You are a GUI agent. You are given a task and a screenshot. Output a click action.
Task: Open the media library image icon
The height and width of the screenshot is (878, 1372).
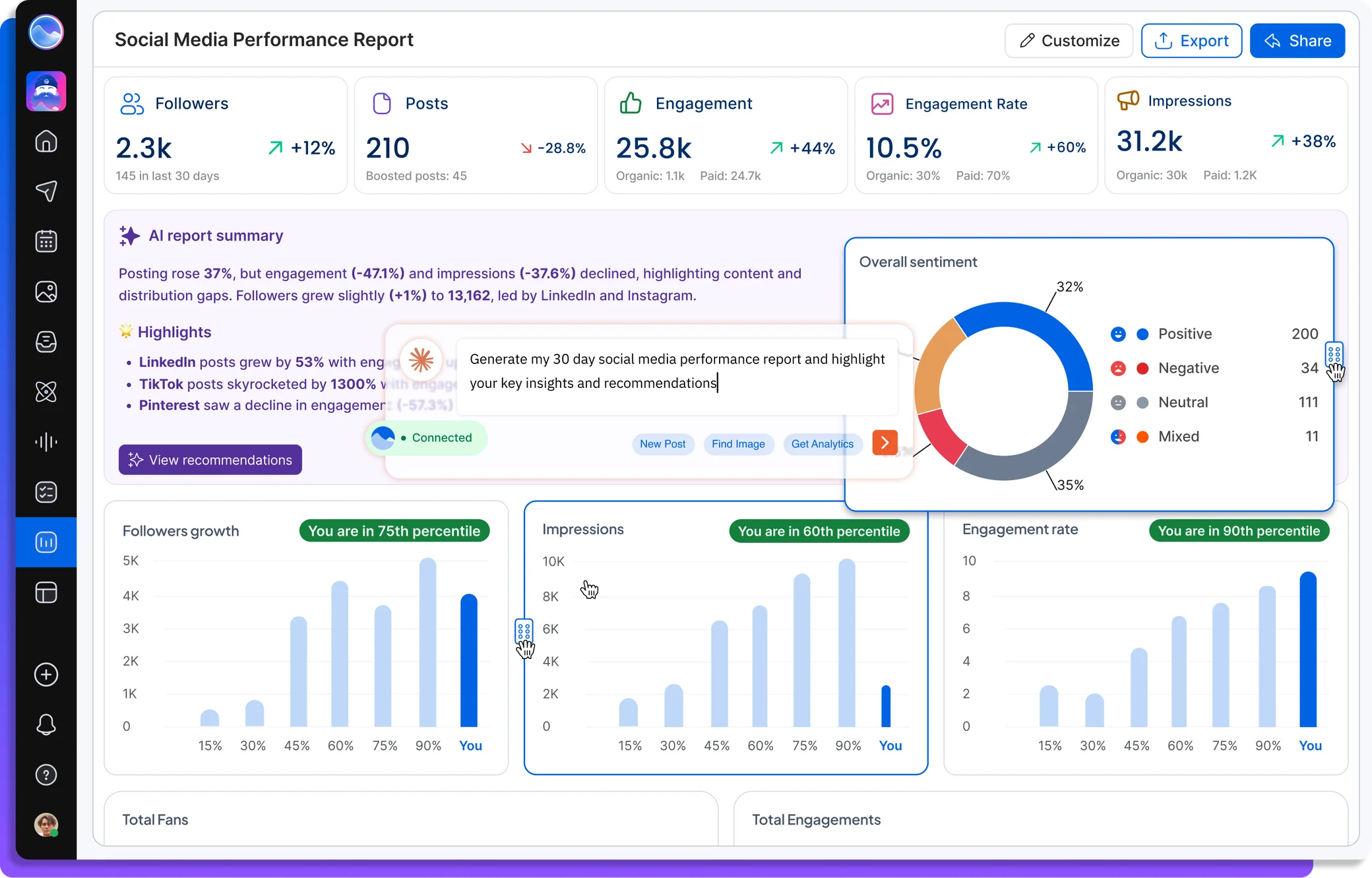click(46, 292)
